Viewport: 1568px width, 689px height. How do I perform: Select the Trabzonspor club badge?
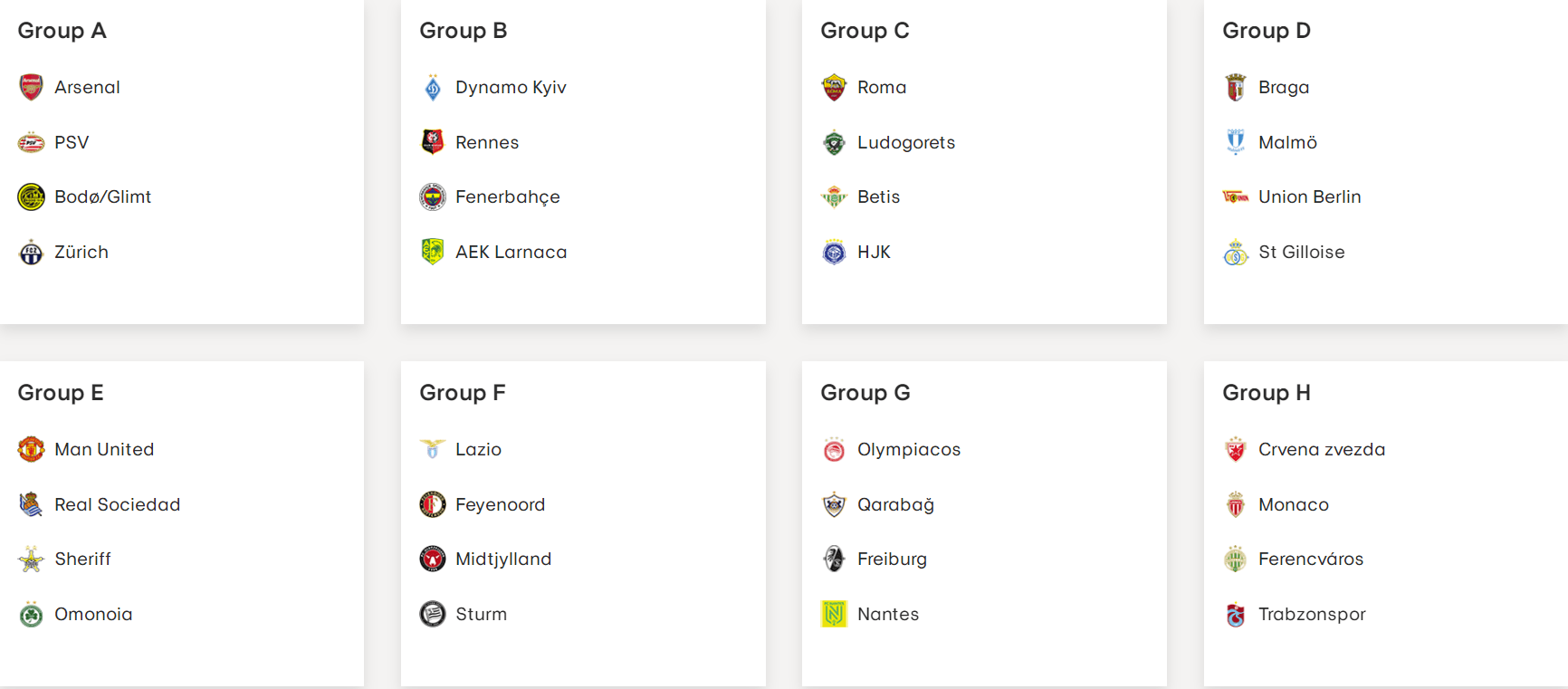pyautogui.click(x=1236, y=614)
